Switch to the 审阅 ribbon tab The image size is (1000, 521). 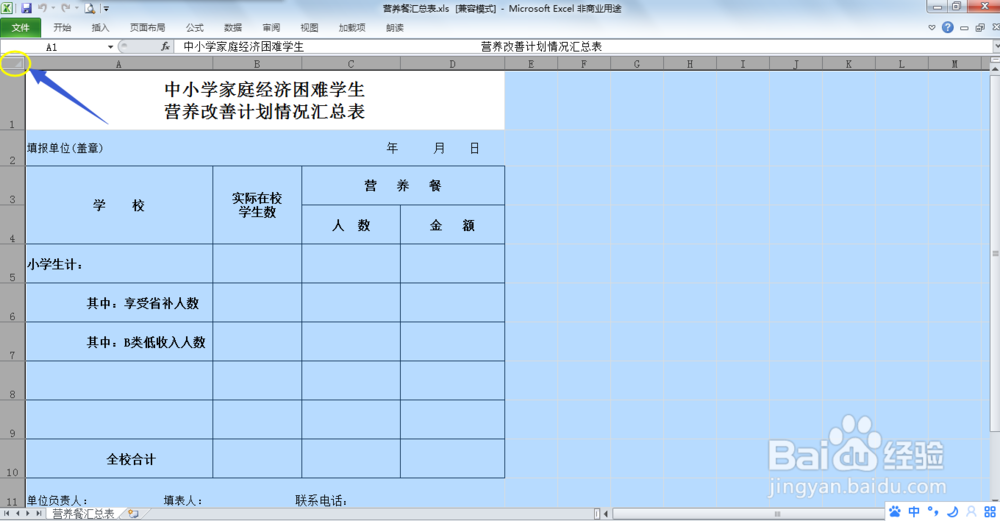[x=271, y=27]
